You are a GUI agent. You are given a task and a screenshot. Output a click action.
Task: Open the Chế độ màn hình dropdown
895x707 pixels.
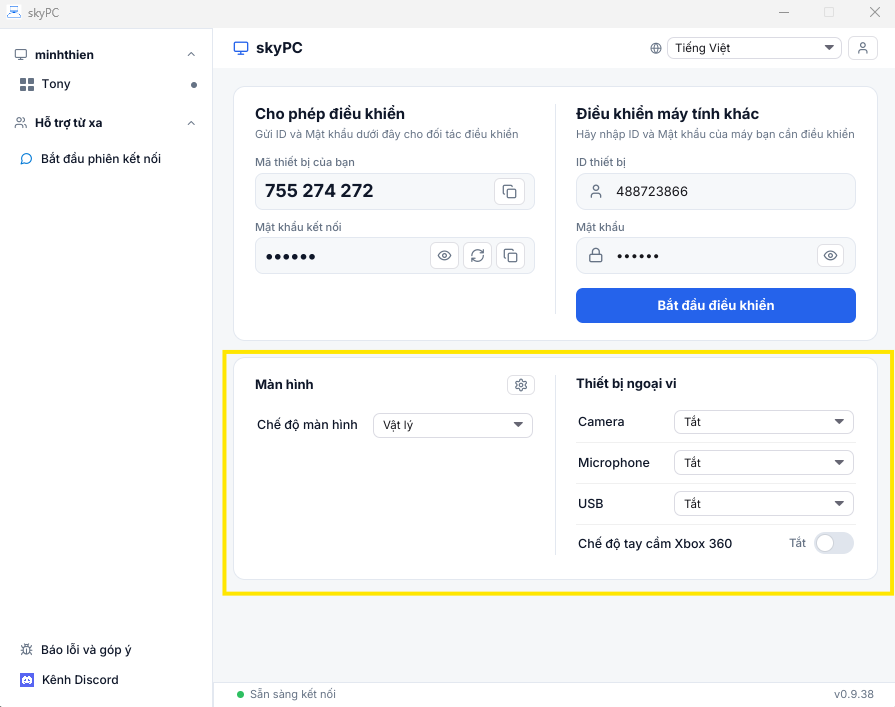[453, 425]
